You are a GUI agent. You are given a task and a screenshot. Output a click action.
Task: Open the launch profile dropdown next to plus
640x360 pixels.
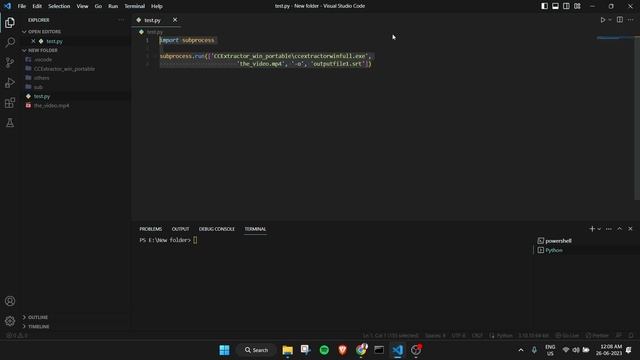599,229
